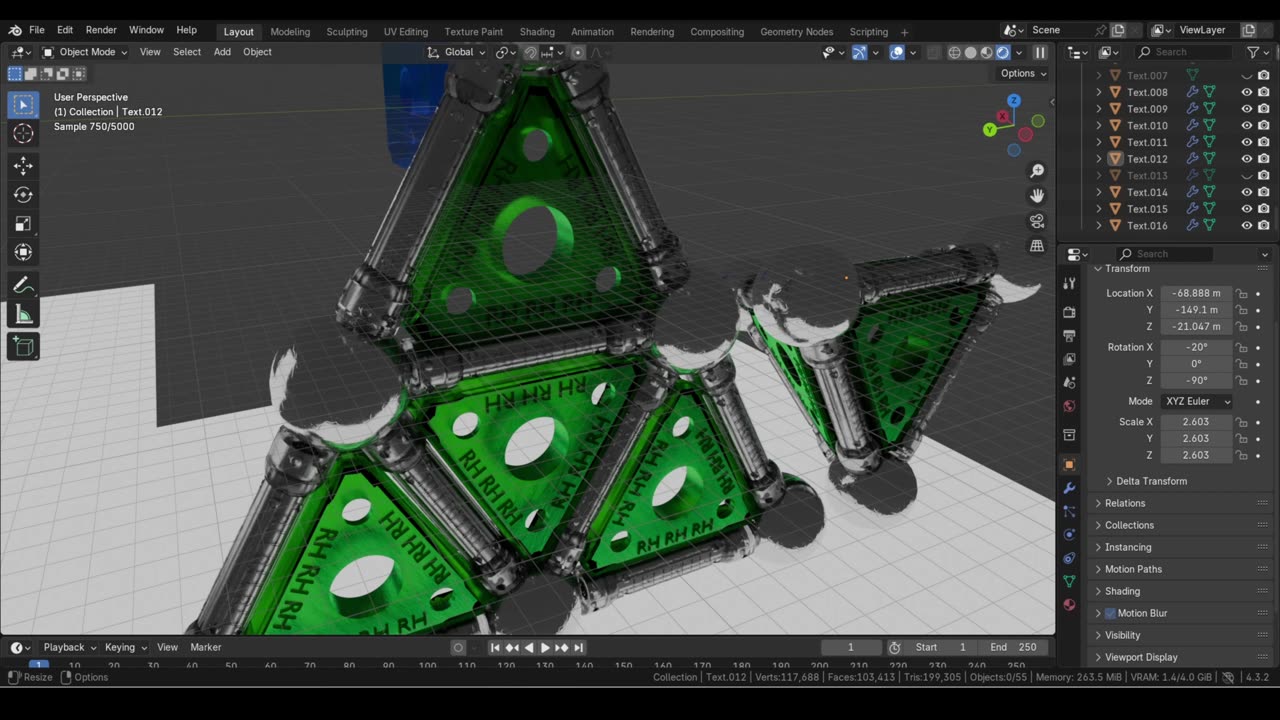Screen dimensions: 1280x720
Task: Expand the Instancing panel
Action: click(1127, 547)
